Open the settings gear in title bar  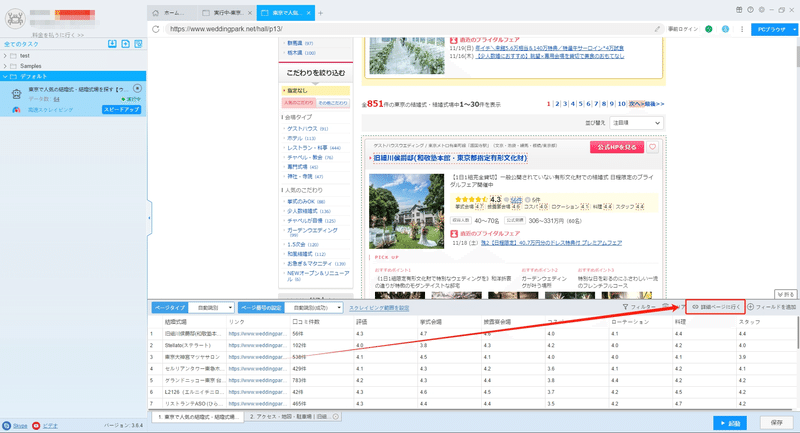762,10
